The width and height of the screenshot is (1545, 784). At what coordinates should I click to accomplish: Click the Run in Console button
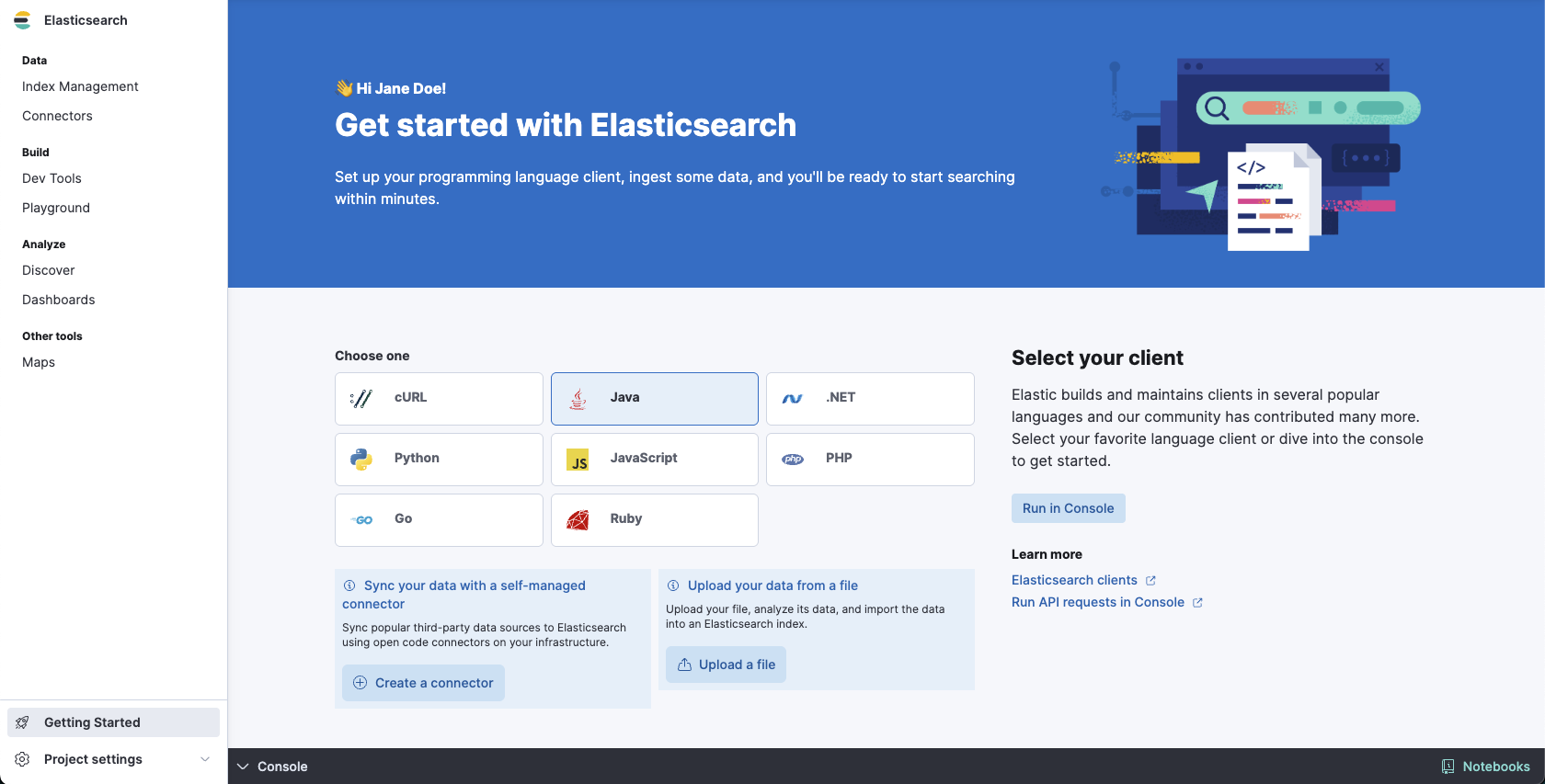click(1068, 508)
